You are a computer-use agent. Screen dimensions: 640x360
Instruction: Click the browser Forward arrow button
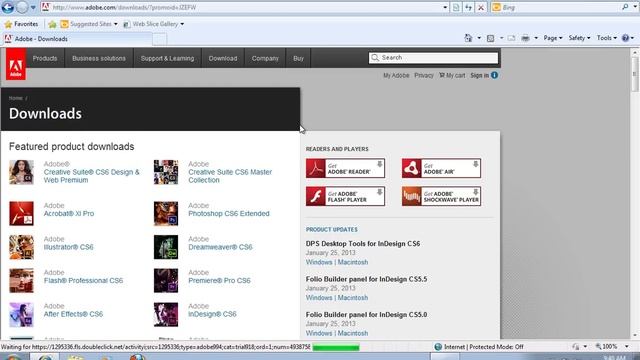[x=22, y=7]
